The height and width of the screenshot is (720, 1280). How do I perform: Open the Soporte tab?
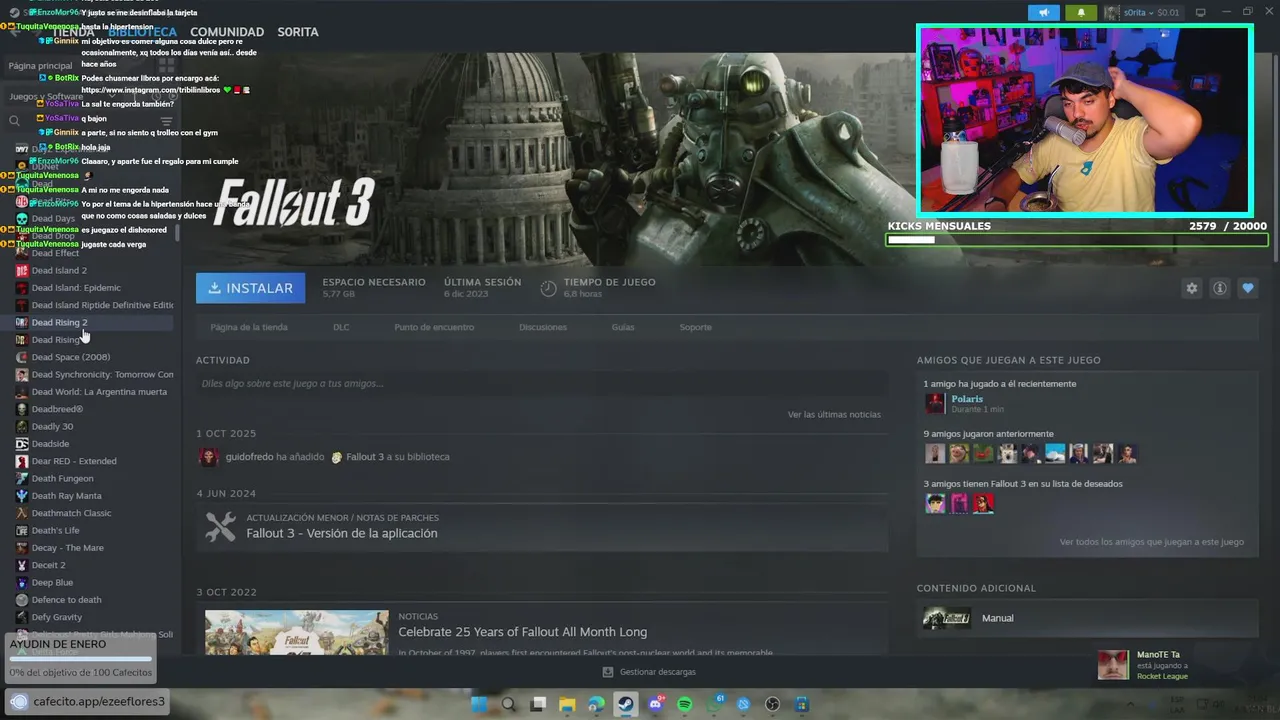[696, 327]
